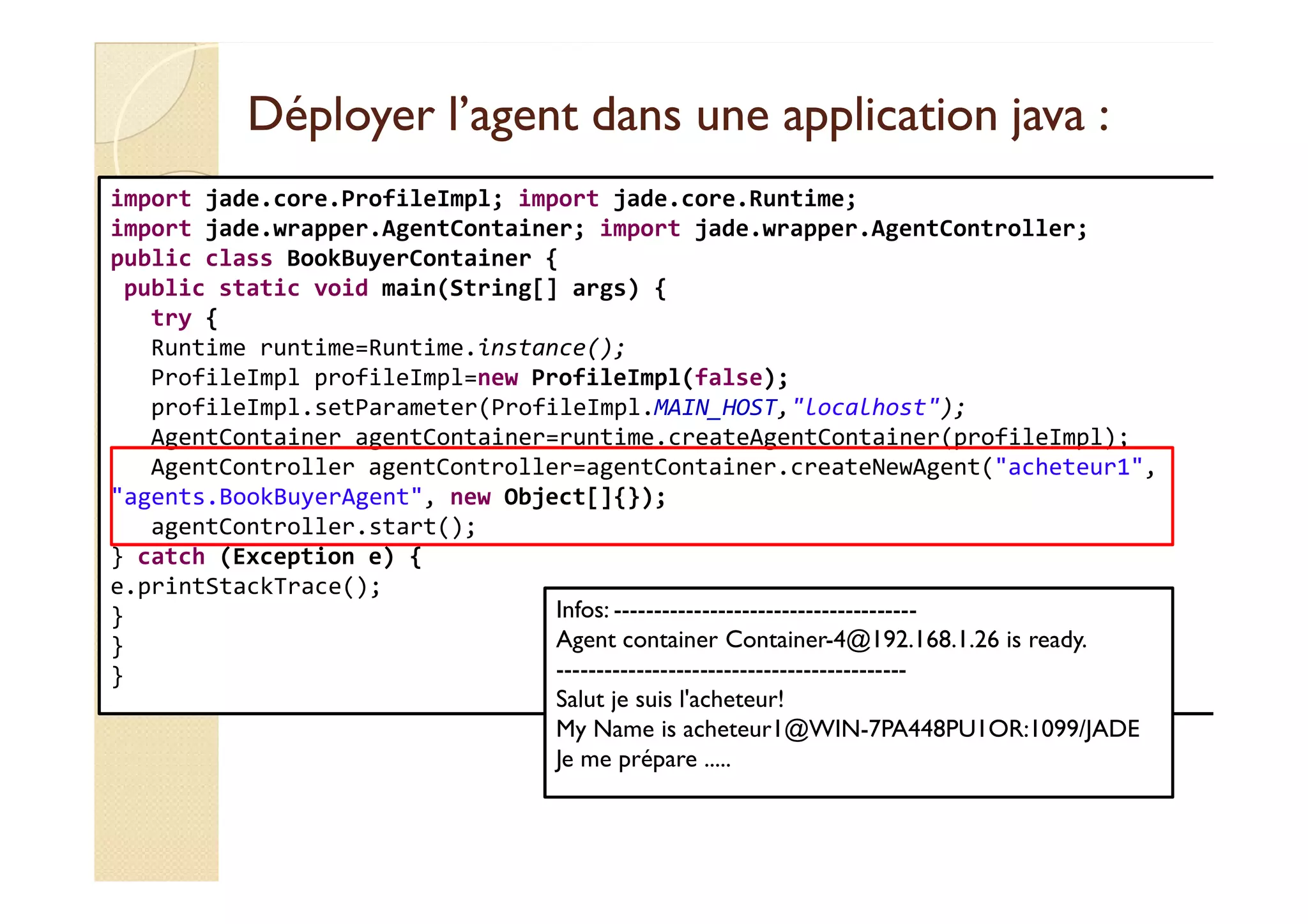Click the 'Infos: ---' line in the output box
This screenshot has height=924, width=1308.
click(x=736, y=610)
